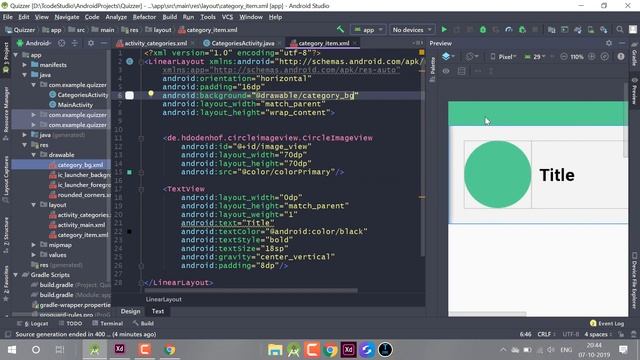Click the colorPrimary gutter color swatch
Viewport: 640px width, 360px height.
129,172
